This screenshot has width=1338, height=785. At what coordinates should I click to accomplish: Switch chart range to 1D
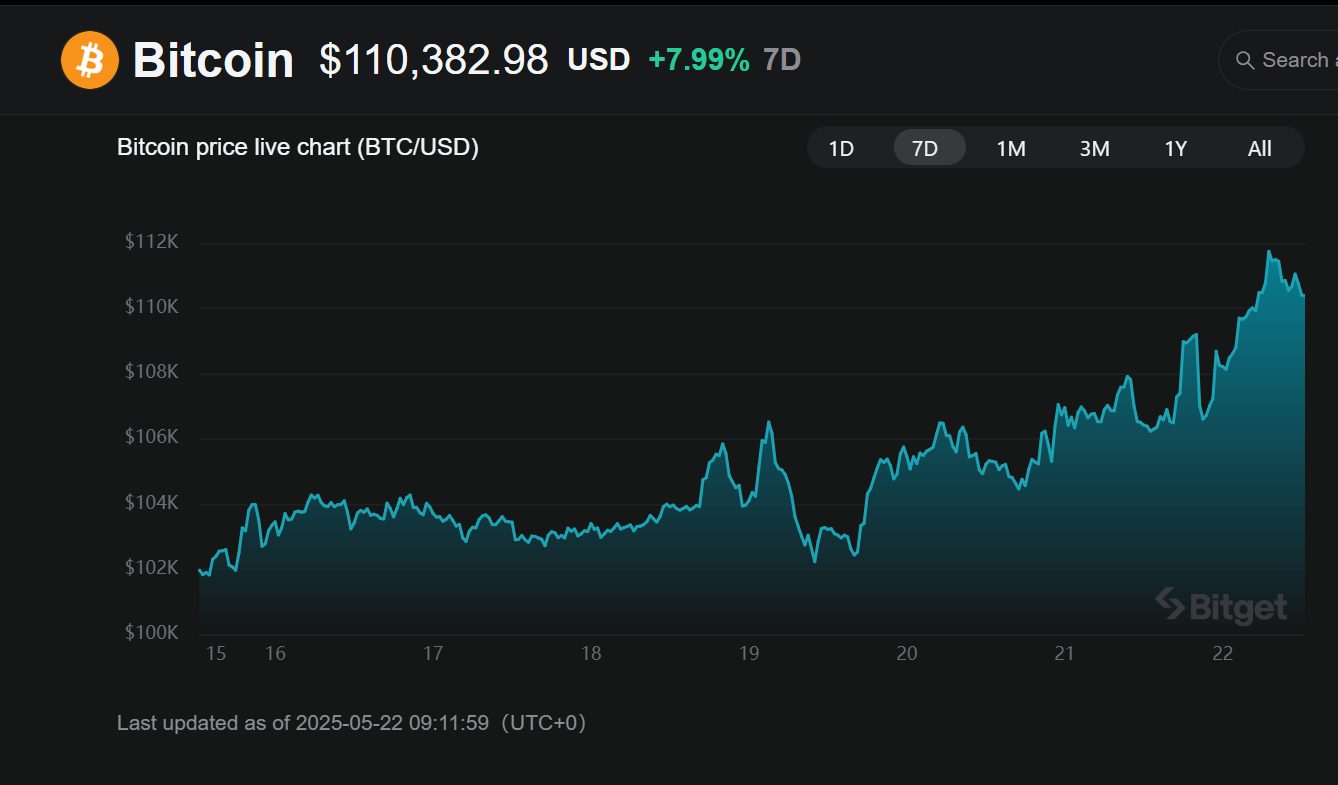[x=841, y=148]
